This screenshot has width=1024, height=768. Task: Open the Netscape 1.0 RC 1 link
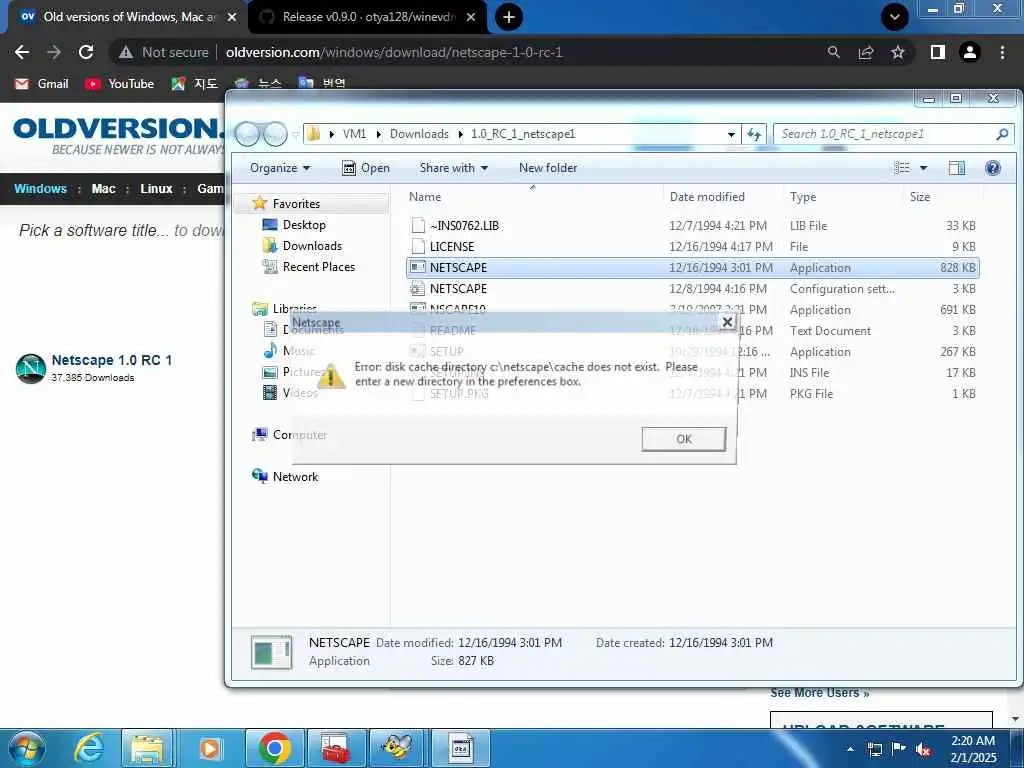pos(112,360)
